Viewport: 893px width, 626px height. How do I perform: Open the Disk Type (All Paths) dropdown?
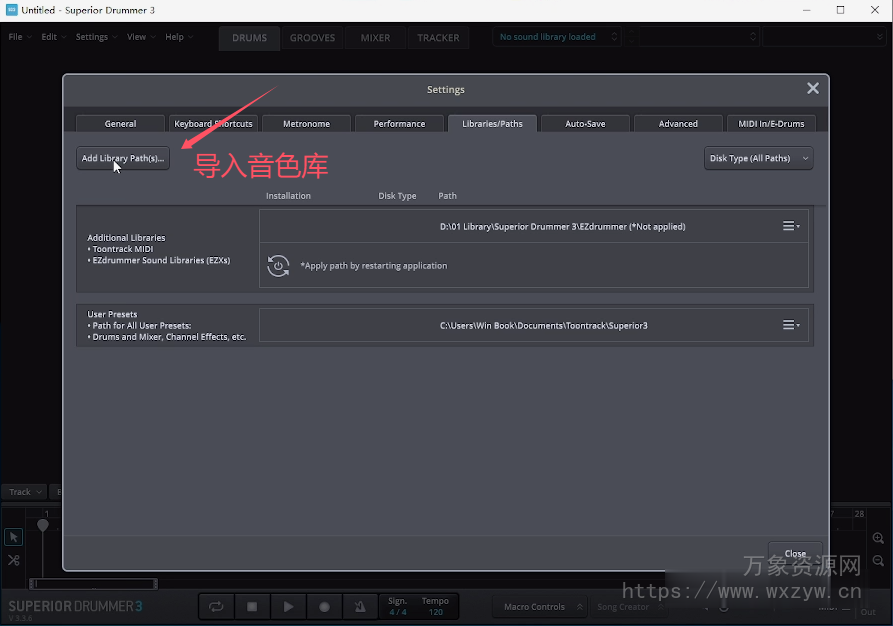point(758,158)
